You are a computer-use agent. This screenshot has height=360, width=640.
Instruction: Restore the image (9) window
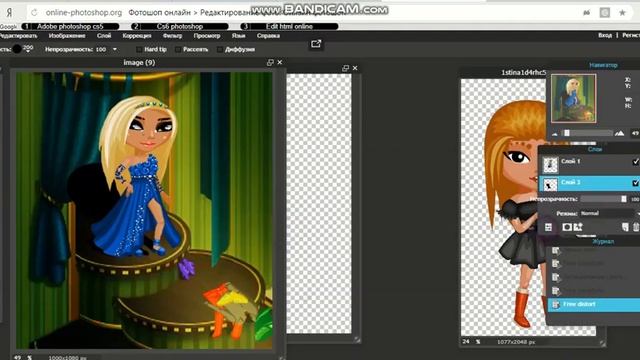[270, 62]
